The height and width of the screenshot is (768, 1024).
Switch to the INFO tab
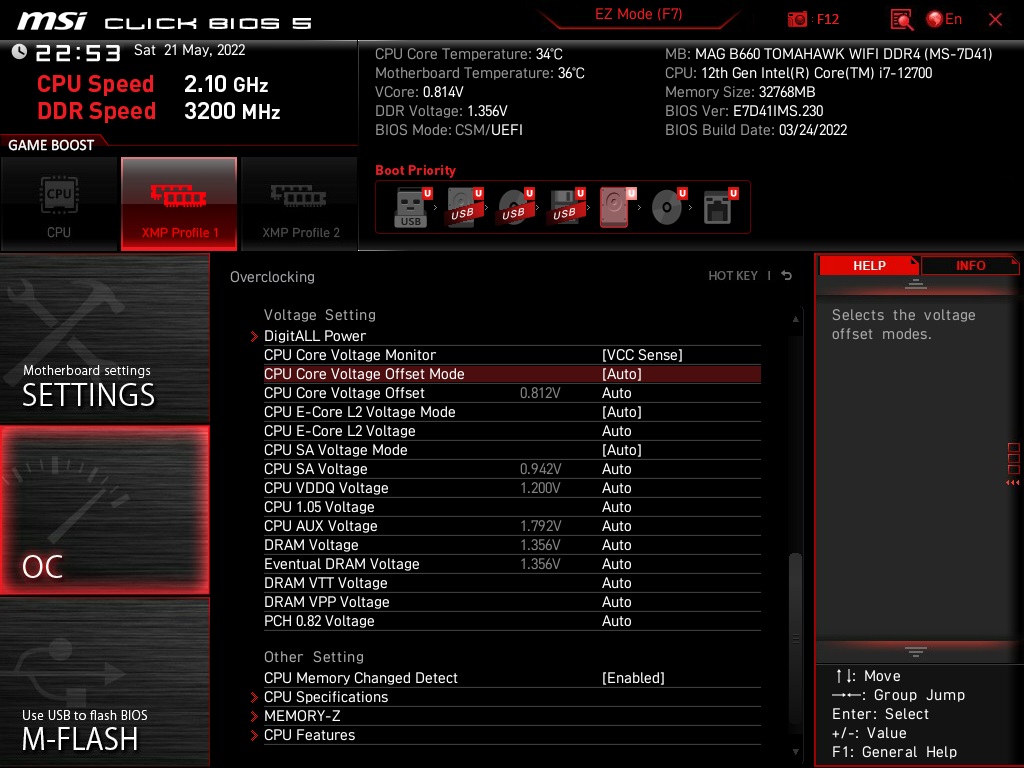[x=970, y=266]
